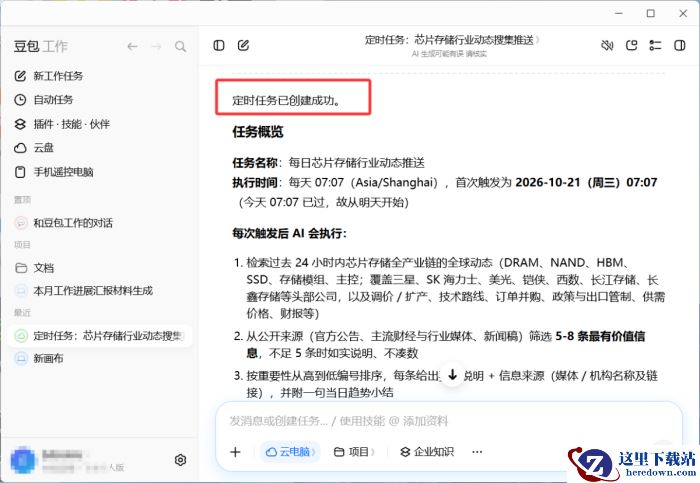Focus the message input field
700x483 pixels.
(449, 421)
